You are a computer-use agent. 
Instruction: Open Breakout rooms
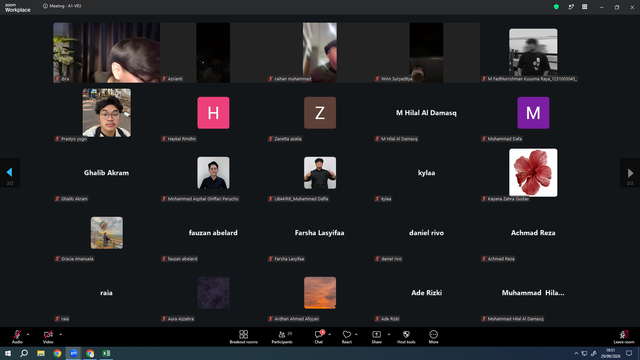243,337
